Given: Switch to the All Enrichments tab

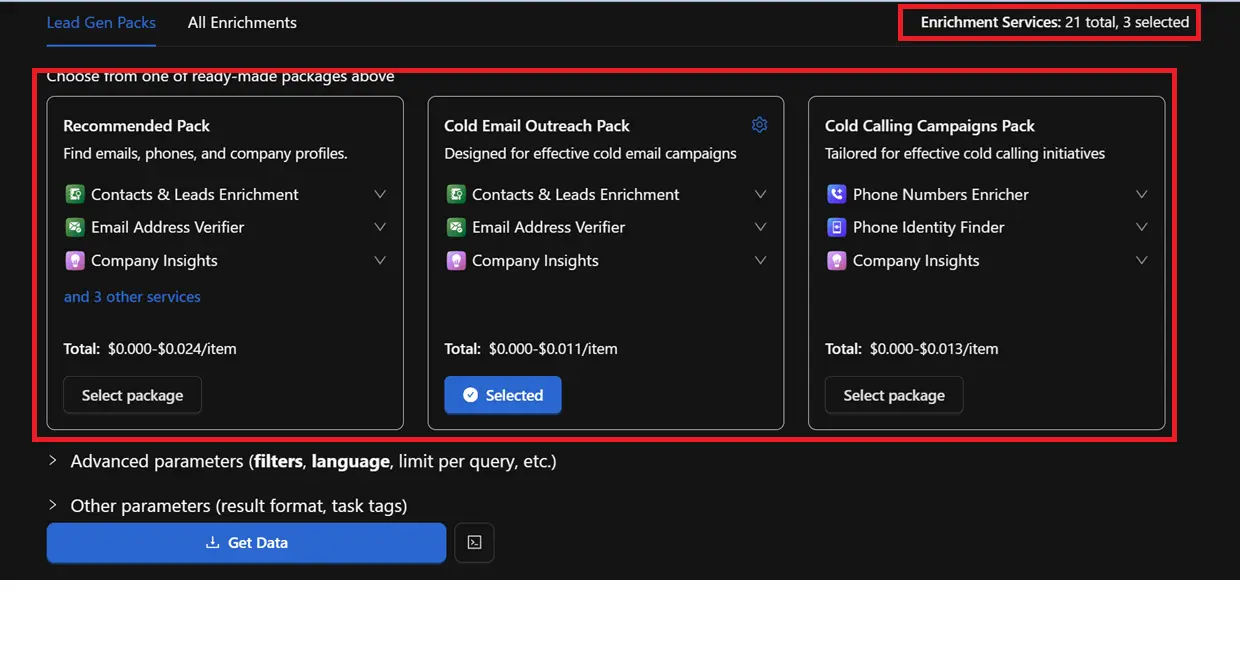Looking at the screenshot, I should point(242,22).
